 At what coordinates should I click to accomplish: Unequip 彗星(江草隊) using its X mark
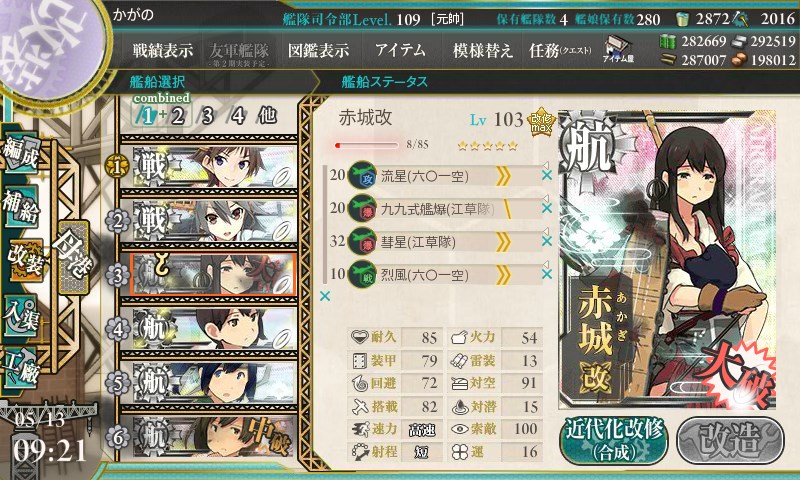546,241
